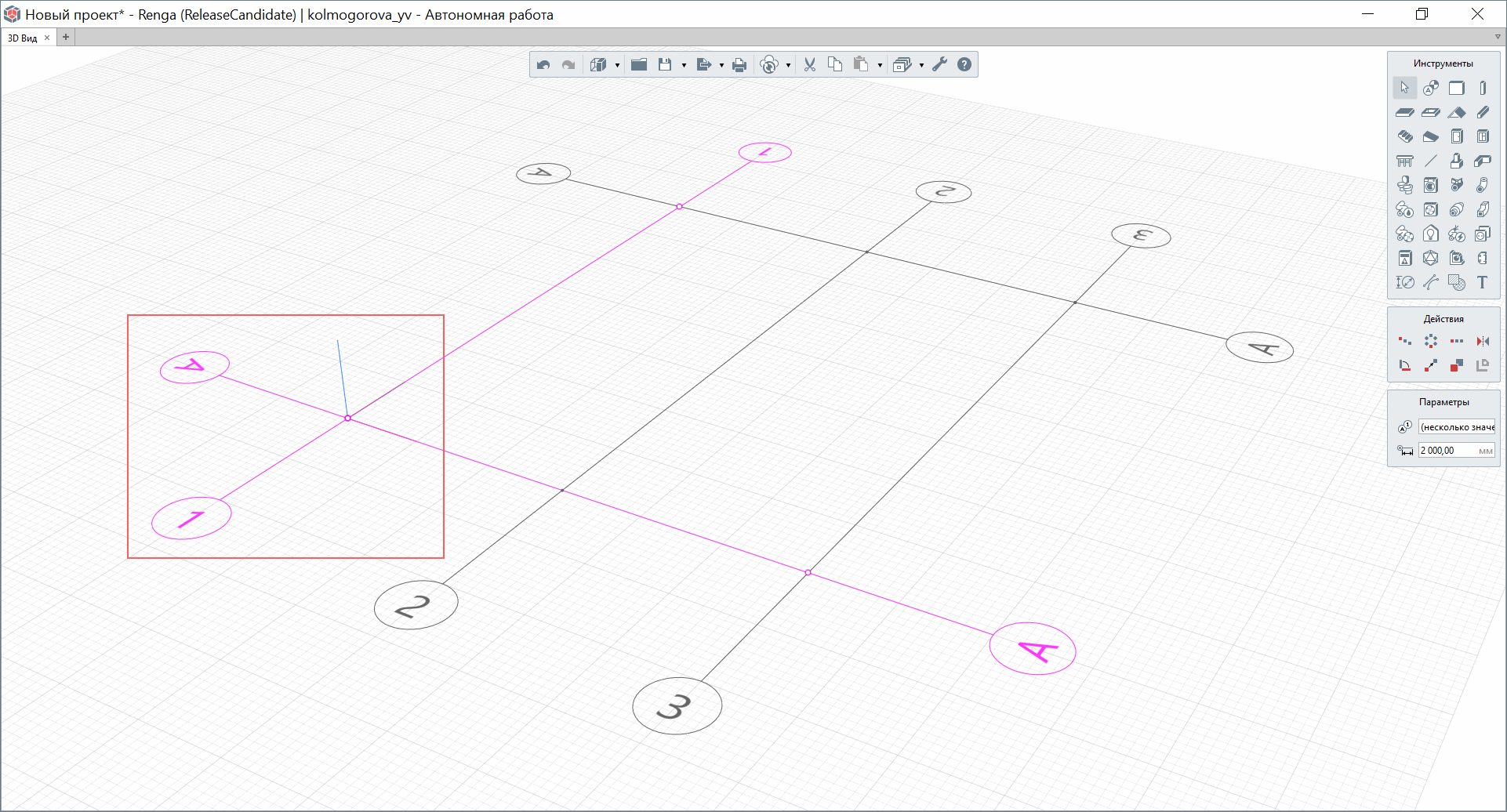This screenshot has width=1507, height=812.
Task: Select the circular array copy action
Action: 1431,341
